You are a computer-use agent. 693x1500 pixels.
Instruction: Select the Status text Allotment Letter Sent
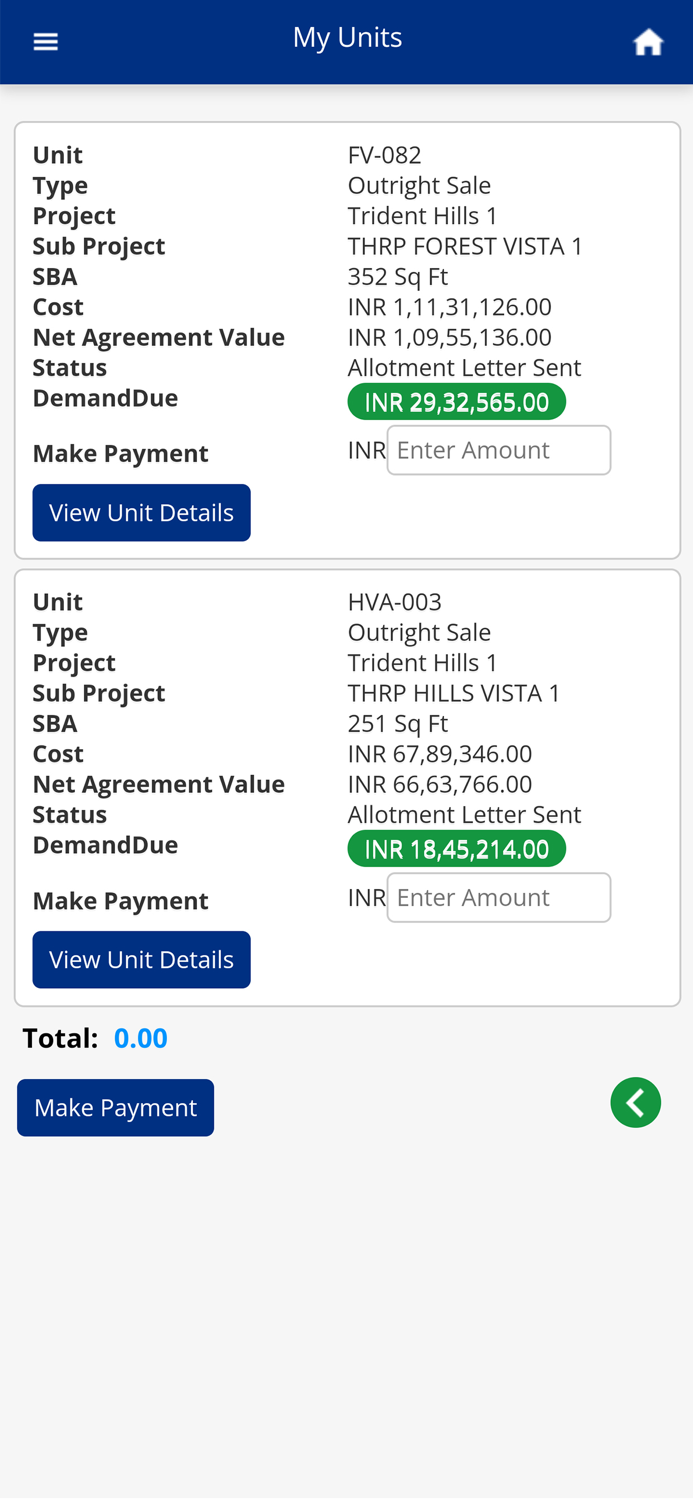[464, 367]
